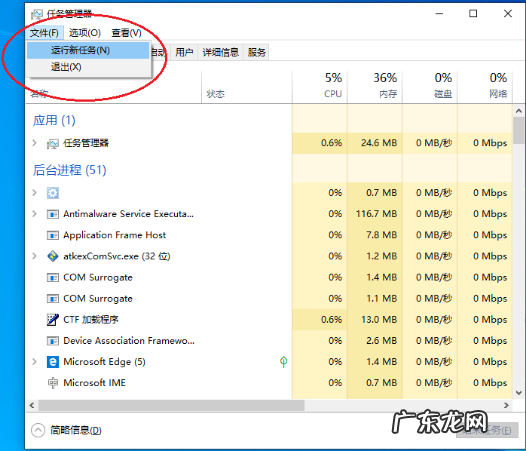Click the Microsoft IME process icon
The image size is (526, 451).
point(53,383)
